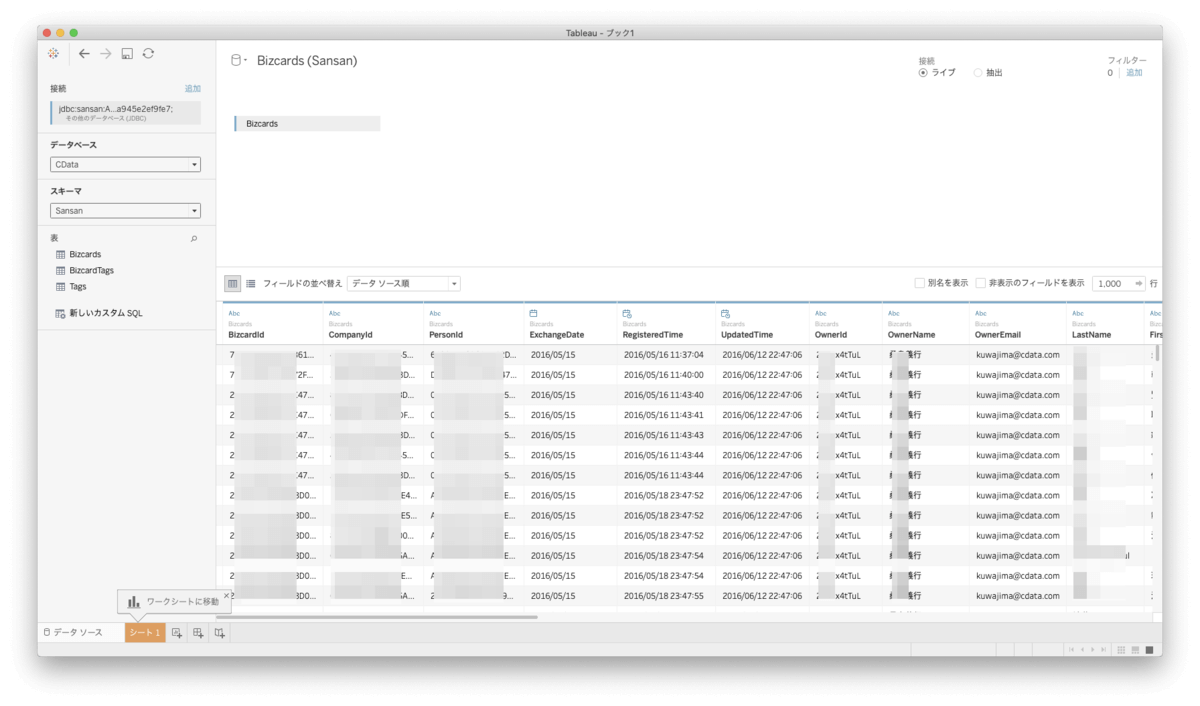Show the sheet sorter grid view icon
The height and width of the screenshot is (706, 1200).
point(1122,650)
